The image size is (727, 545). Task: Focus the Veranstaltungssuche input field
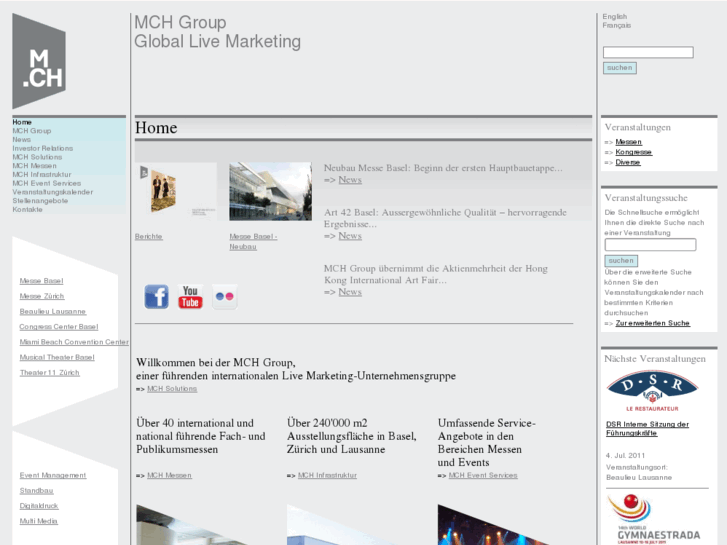[650, 244]
